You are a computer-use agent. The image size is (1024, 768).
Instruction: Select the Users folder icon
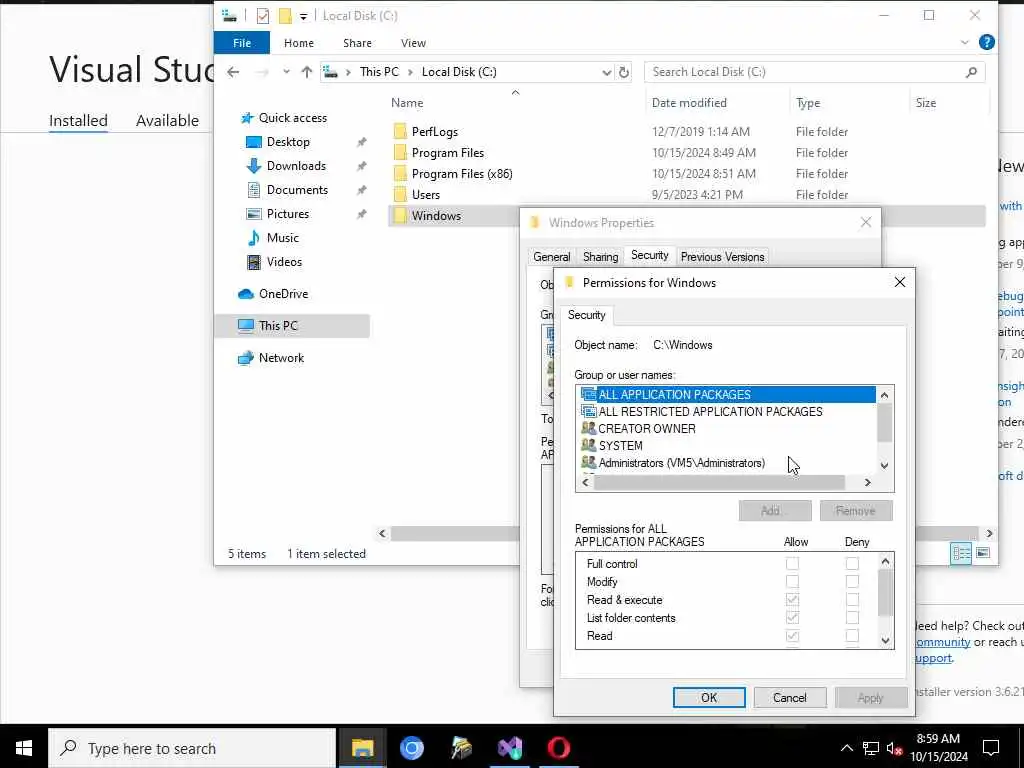click(x=400, y=195)
